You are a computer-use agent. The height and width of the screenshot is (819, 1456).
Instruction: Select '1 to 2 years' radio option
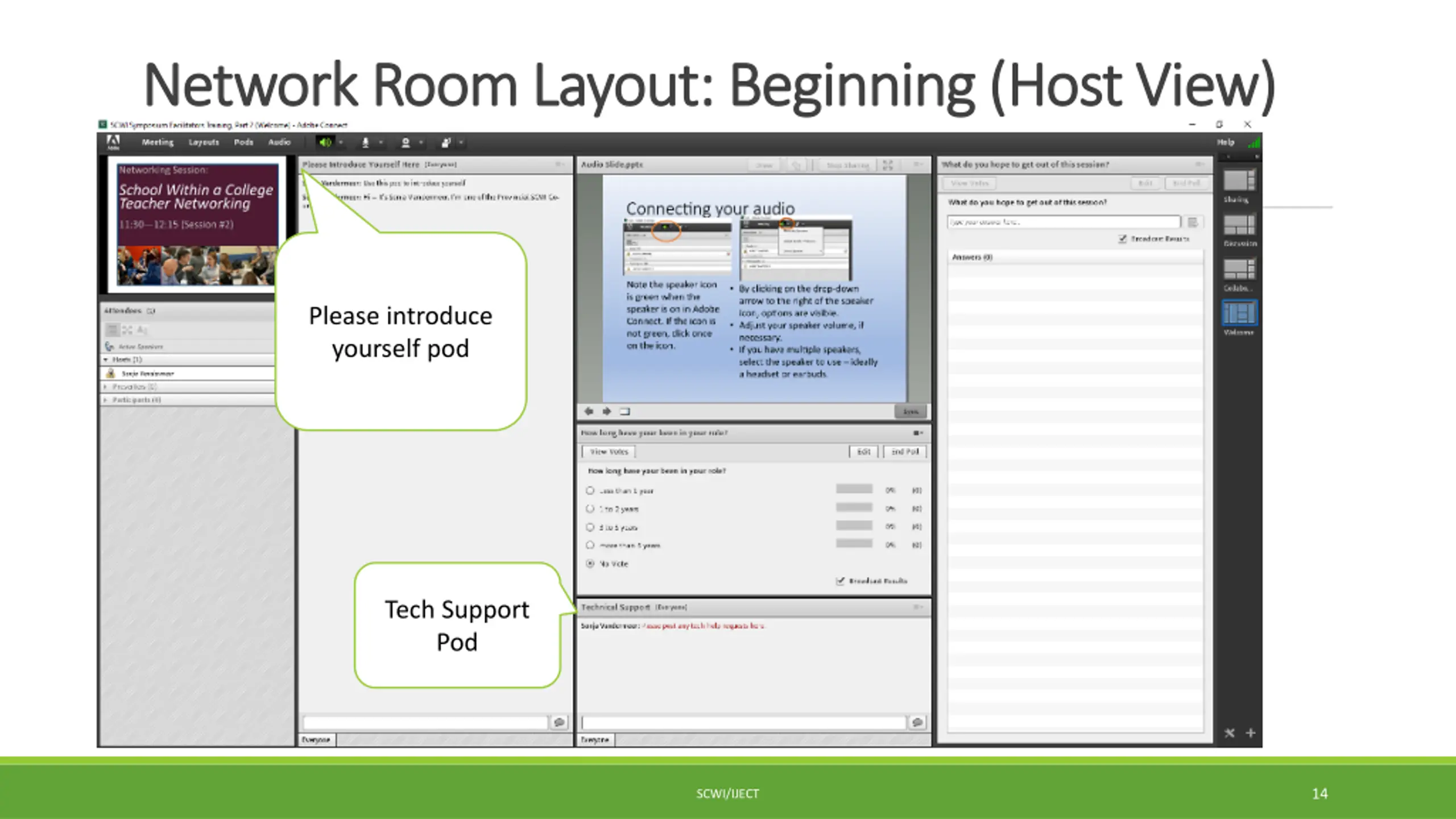pos(590,508)
